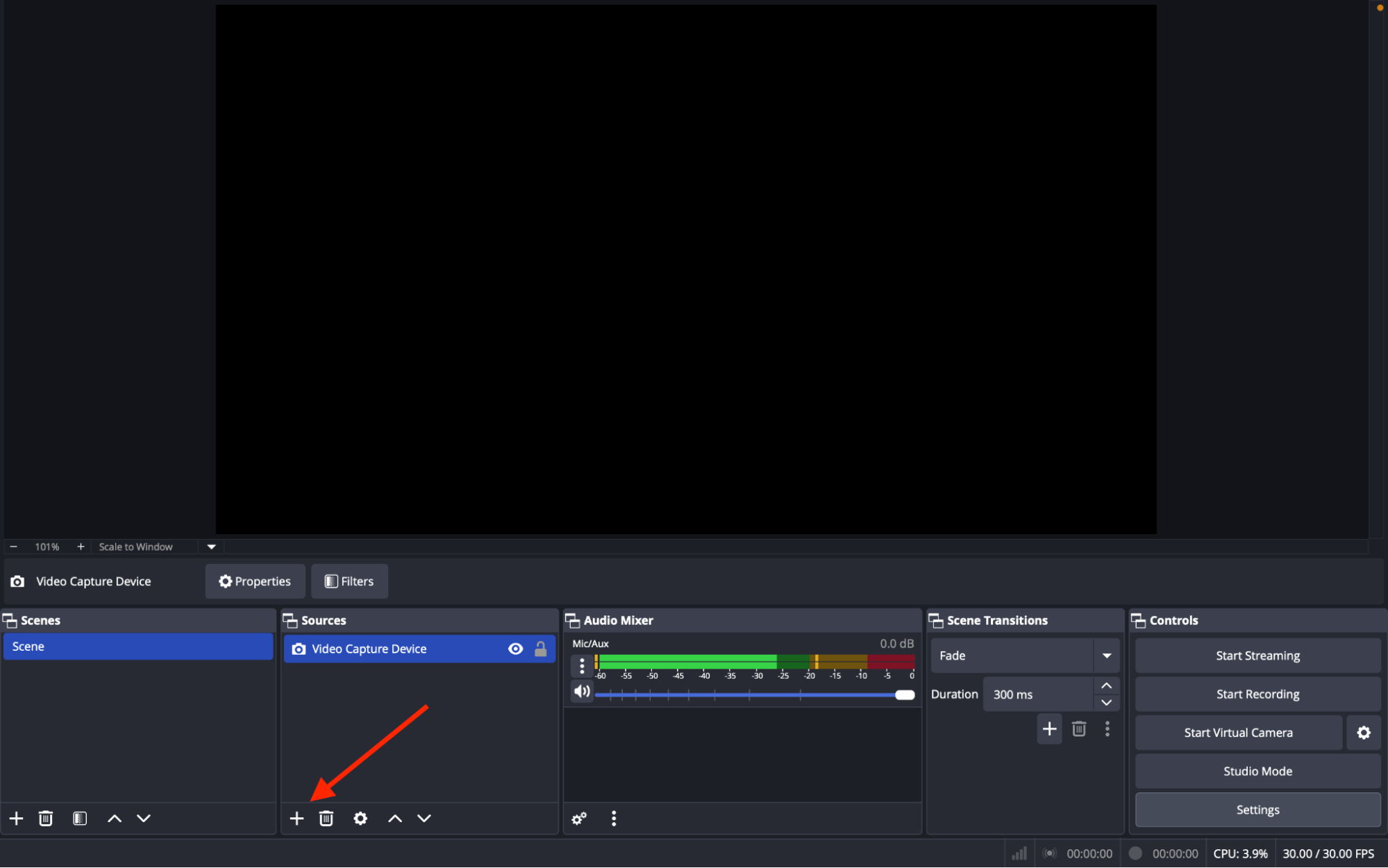
Task: Zoom in preview with plus icon
Action: tap(81, 547)
